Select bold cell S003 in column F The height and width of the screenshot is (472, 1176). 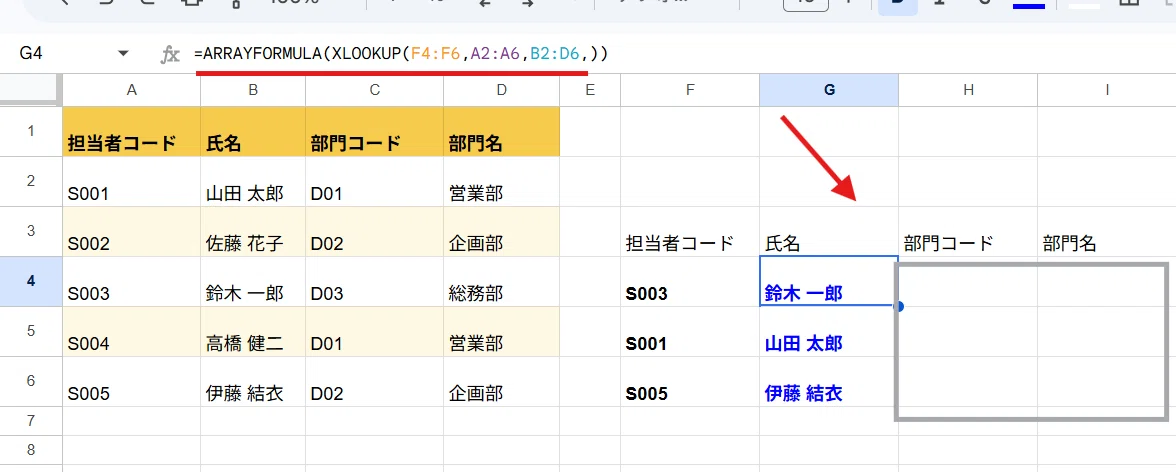coord(690,281)
